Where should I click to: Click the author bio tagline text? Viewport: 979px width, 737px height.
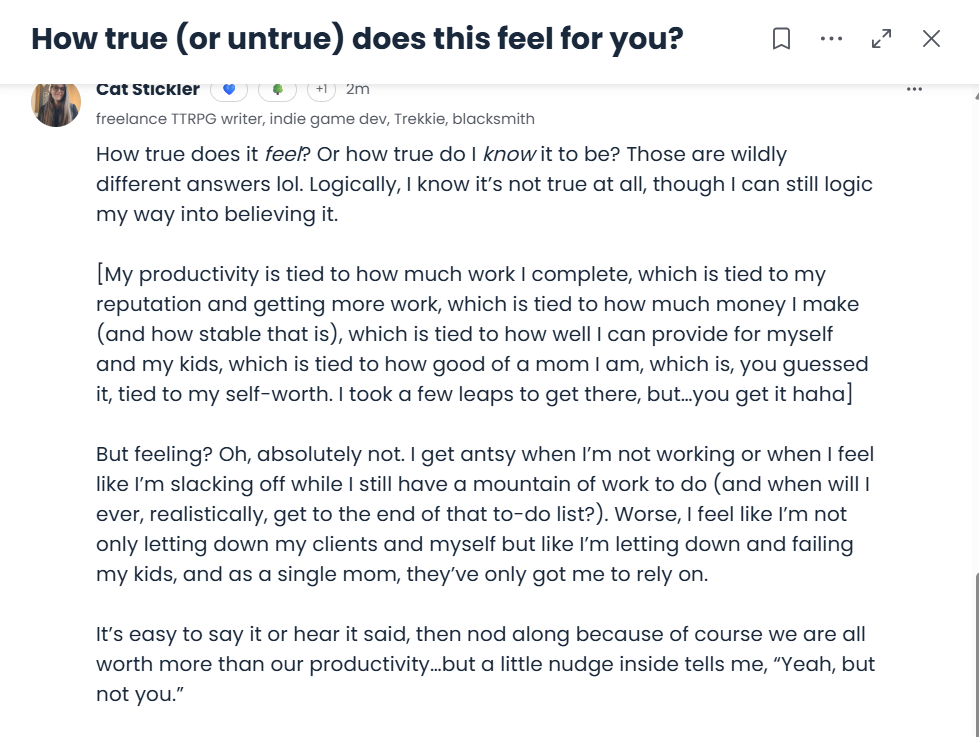click(315, 119)
